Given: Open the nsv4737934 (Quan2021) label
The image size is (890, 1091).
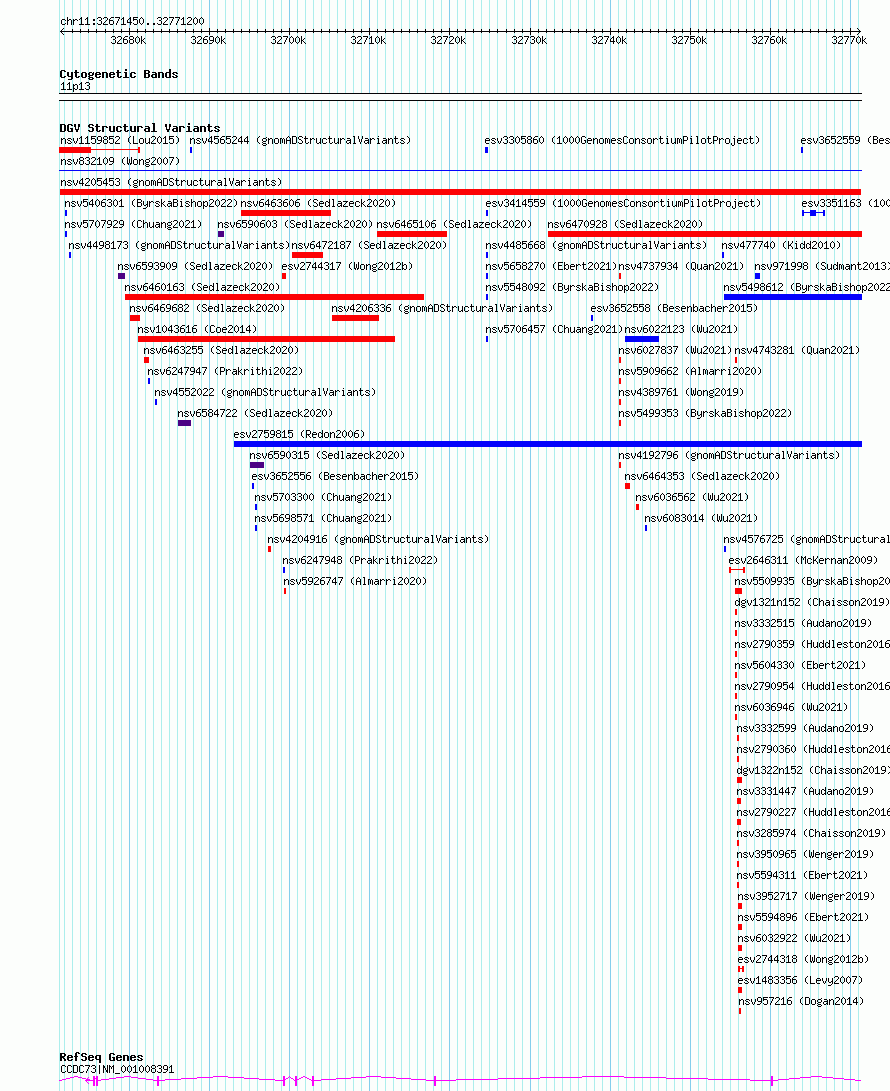Looking at the screenshot, I should 681,266.
